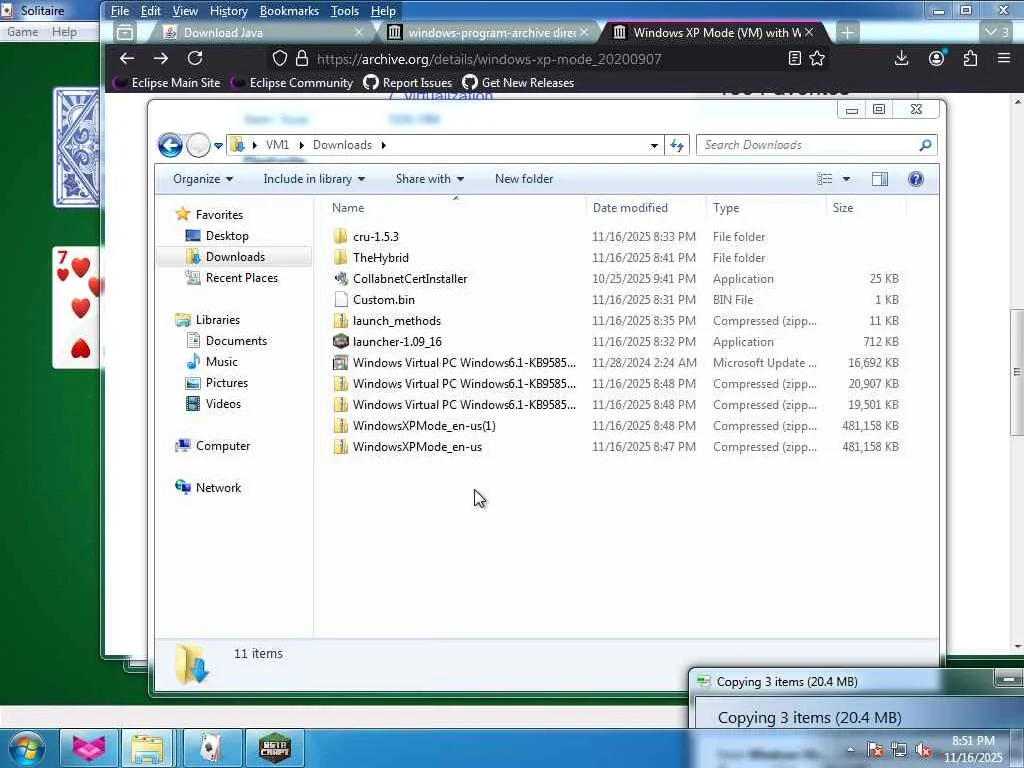
Task: Reload the Firefox page
Action: click(195, 58)
